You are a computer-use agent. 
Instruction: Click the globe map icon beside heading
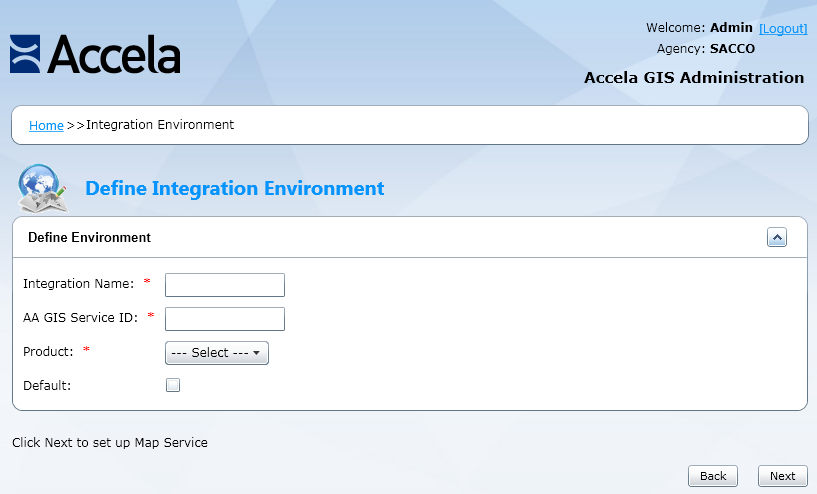tap(42, 188)
